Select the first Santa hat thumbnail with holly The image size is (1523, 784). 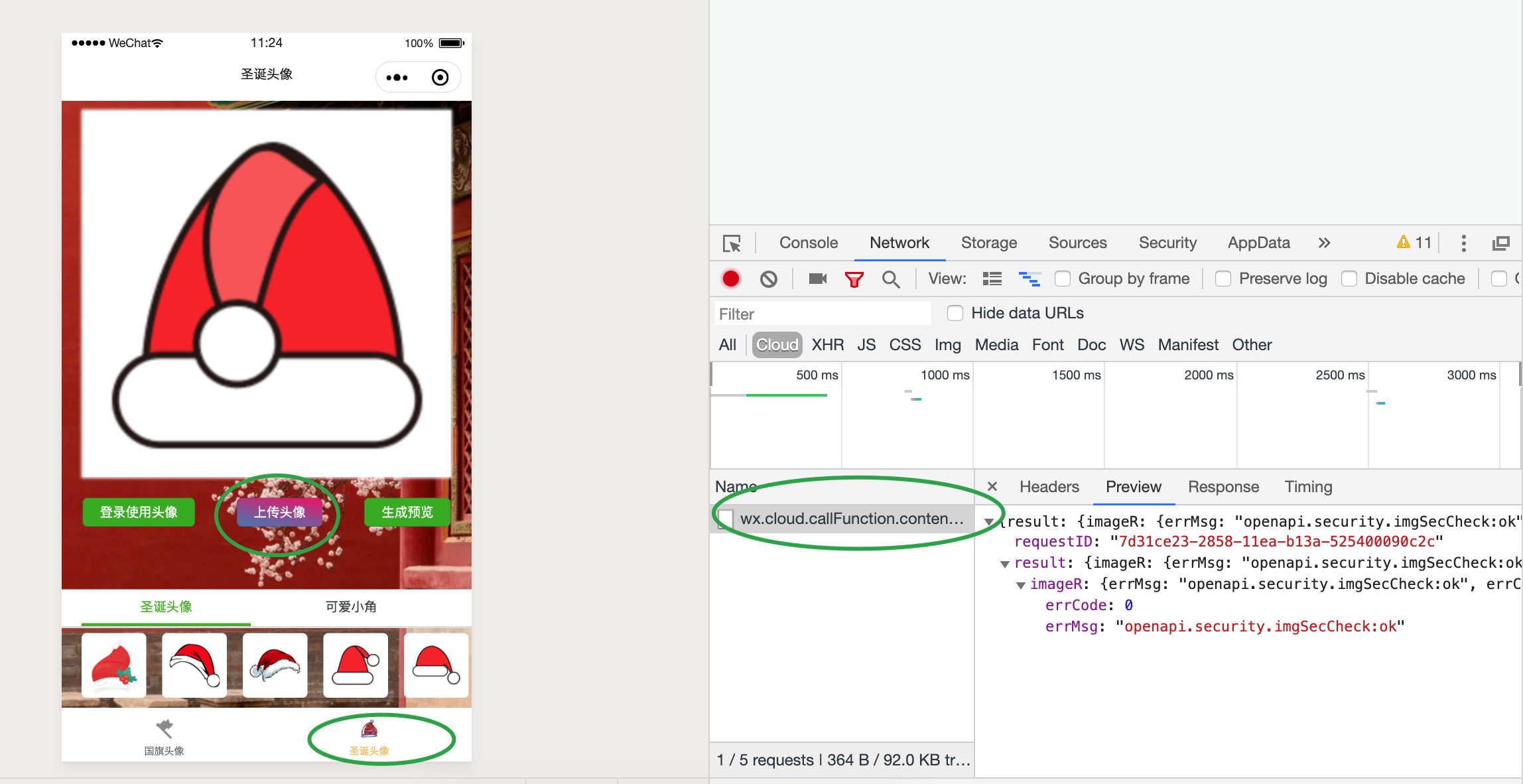click(x=113, y=665)
